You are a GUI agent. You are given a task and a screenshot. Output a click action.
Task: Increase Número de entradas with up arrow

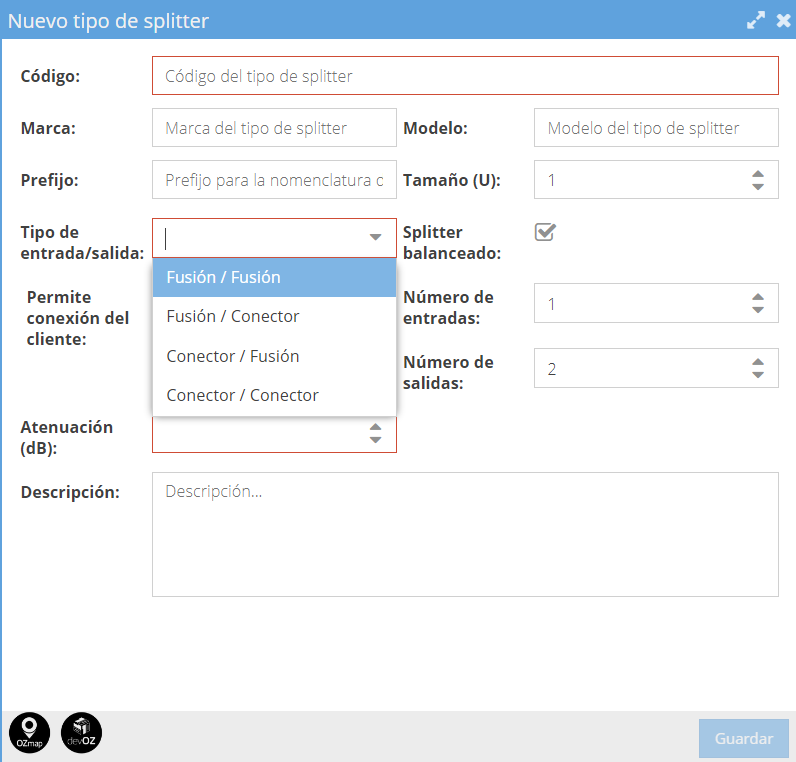758,297
